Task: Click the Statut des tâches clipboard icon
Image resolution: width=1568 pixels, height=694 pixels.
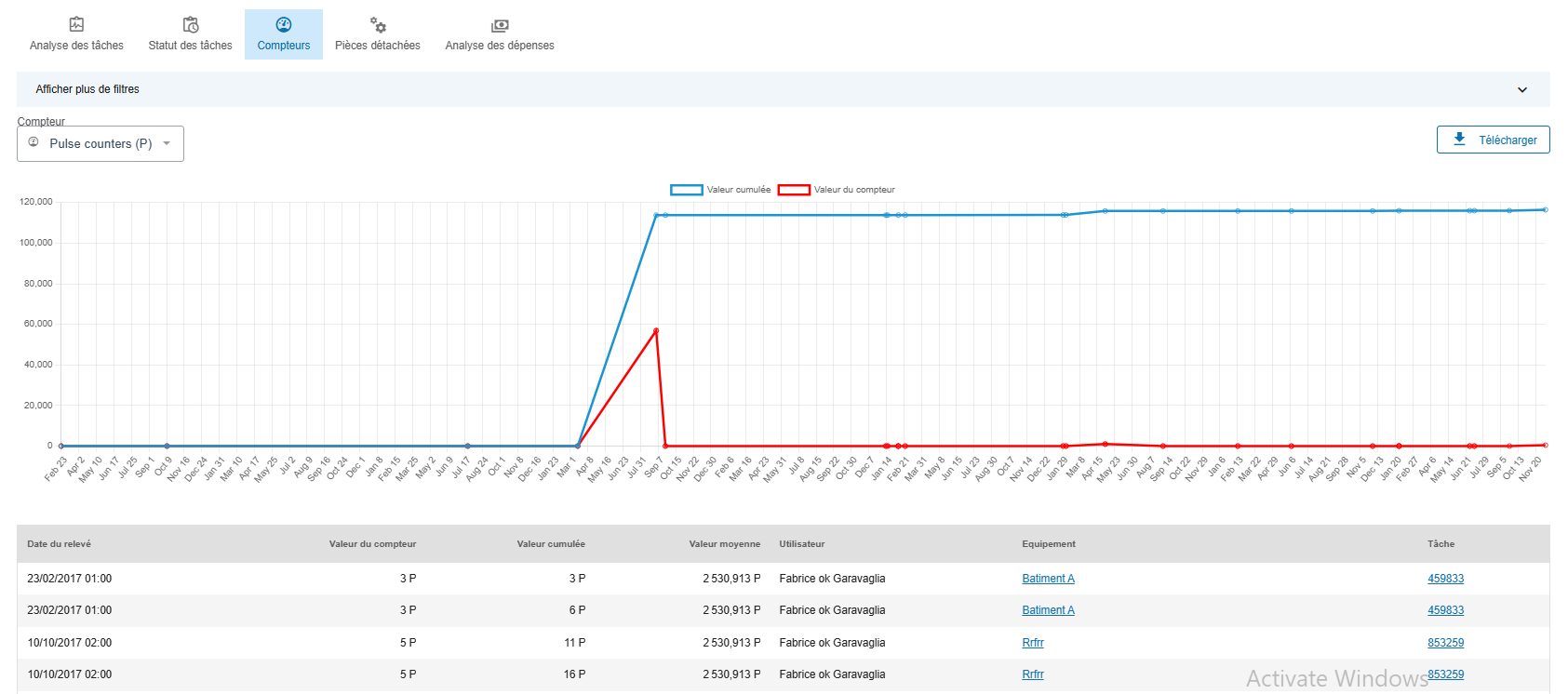Action: pyautogui.click(x=191, y=24)
